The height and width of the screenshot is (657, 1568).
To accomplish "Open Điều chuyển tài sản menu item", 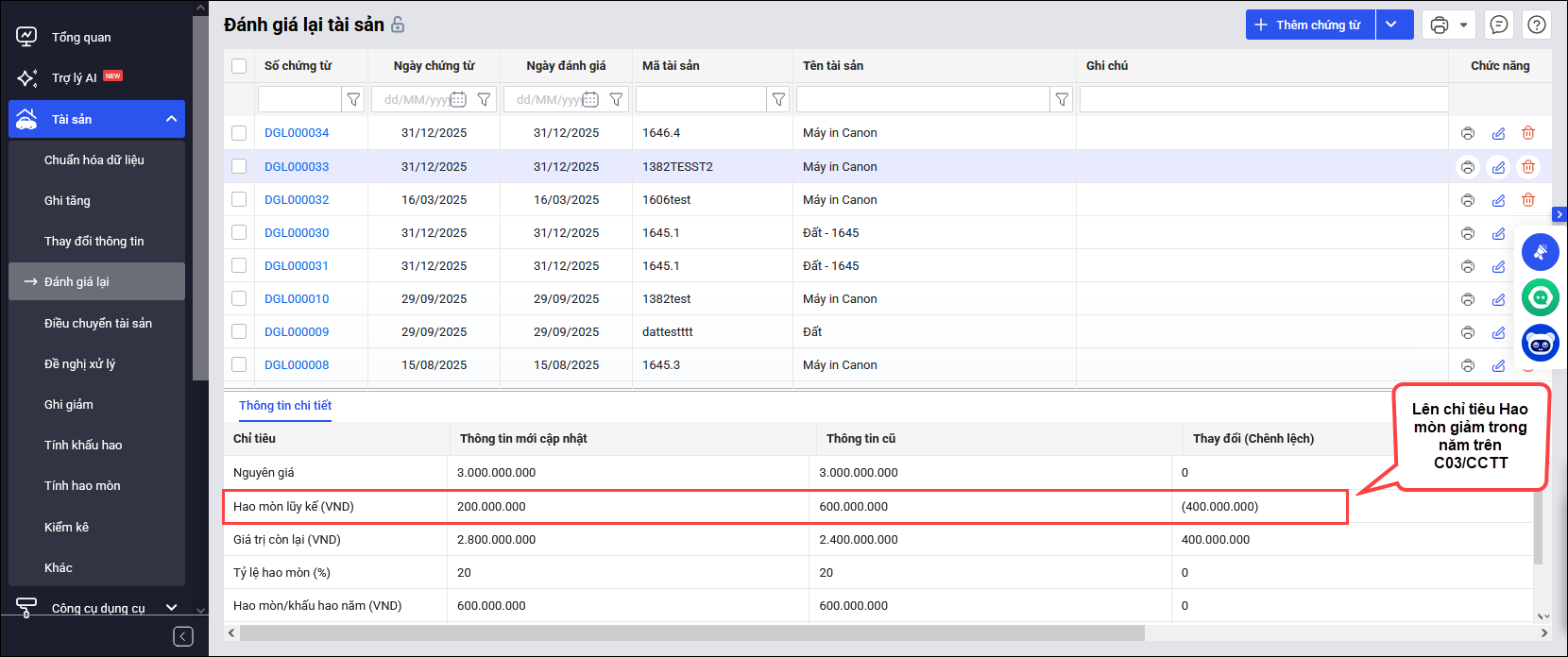I will pyautogui.click(x=98, y=323).
